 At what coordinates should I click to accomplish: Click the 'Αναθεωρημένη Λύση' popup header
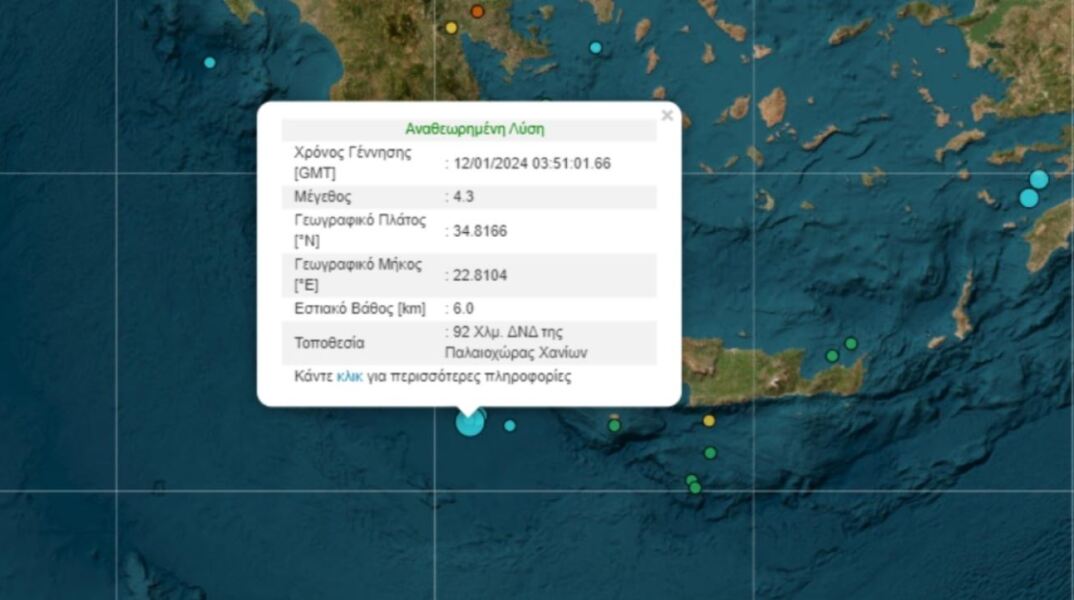click(x=475, y=129)
